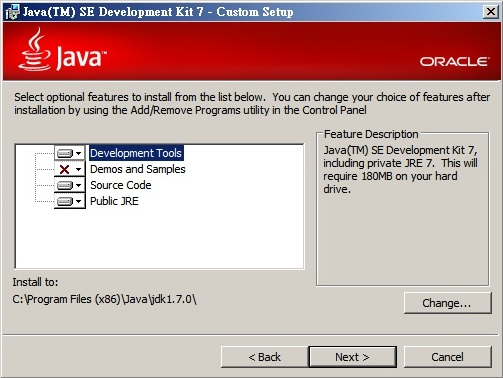Open the Development Tools feature dropdown
The height and width of the screenshot is (378, 503).
(70, 153)
